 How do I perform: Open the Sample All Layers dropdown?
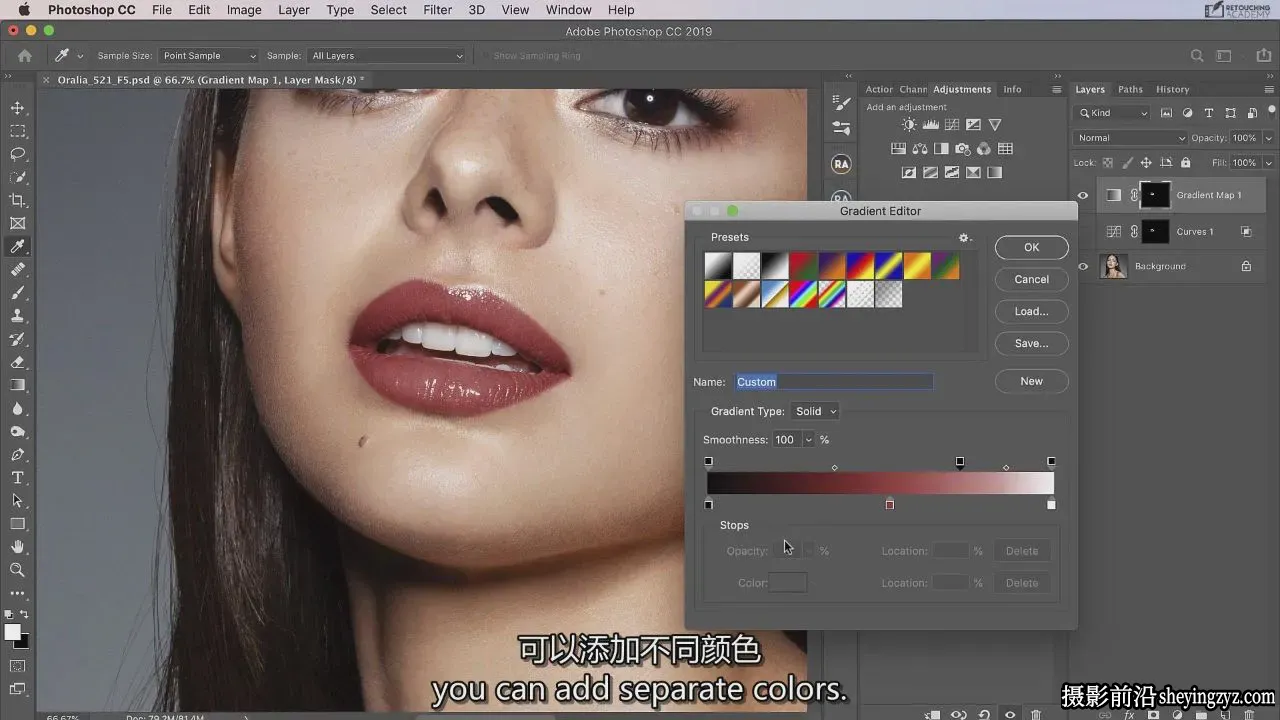[386, 56]
